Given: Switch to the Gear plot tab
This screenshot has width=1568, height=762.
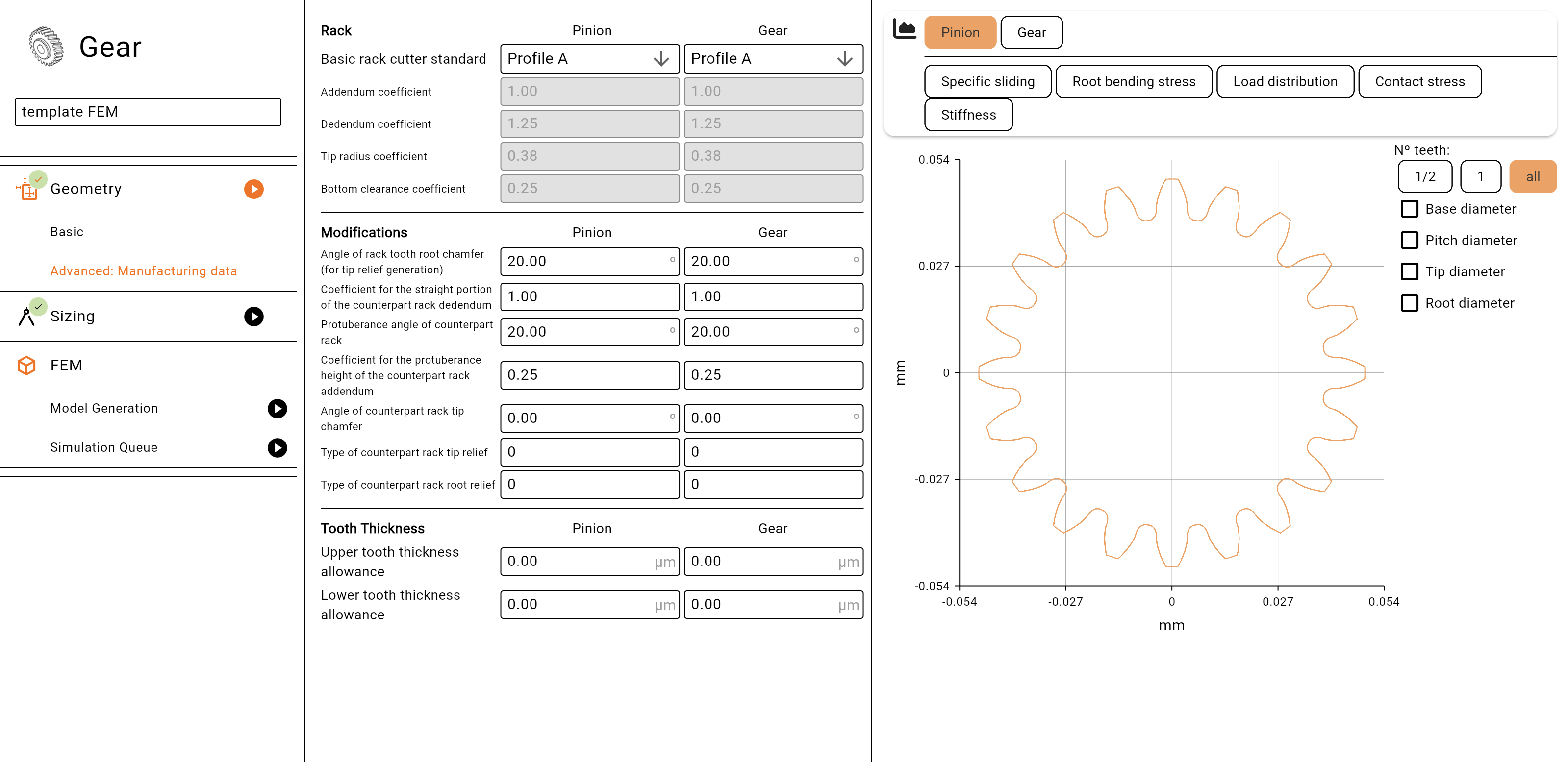Looking at the screenshot, I should (1031, 33).
